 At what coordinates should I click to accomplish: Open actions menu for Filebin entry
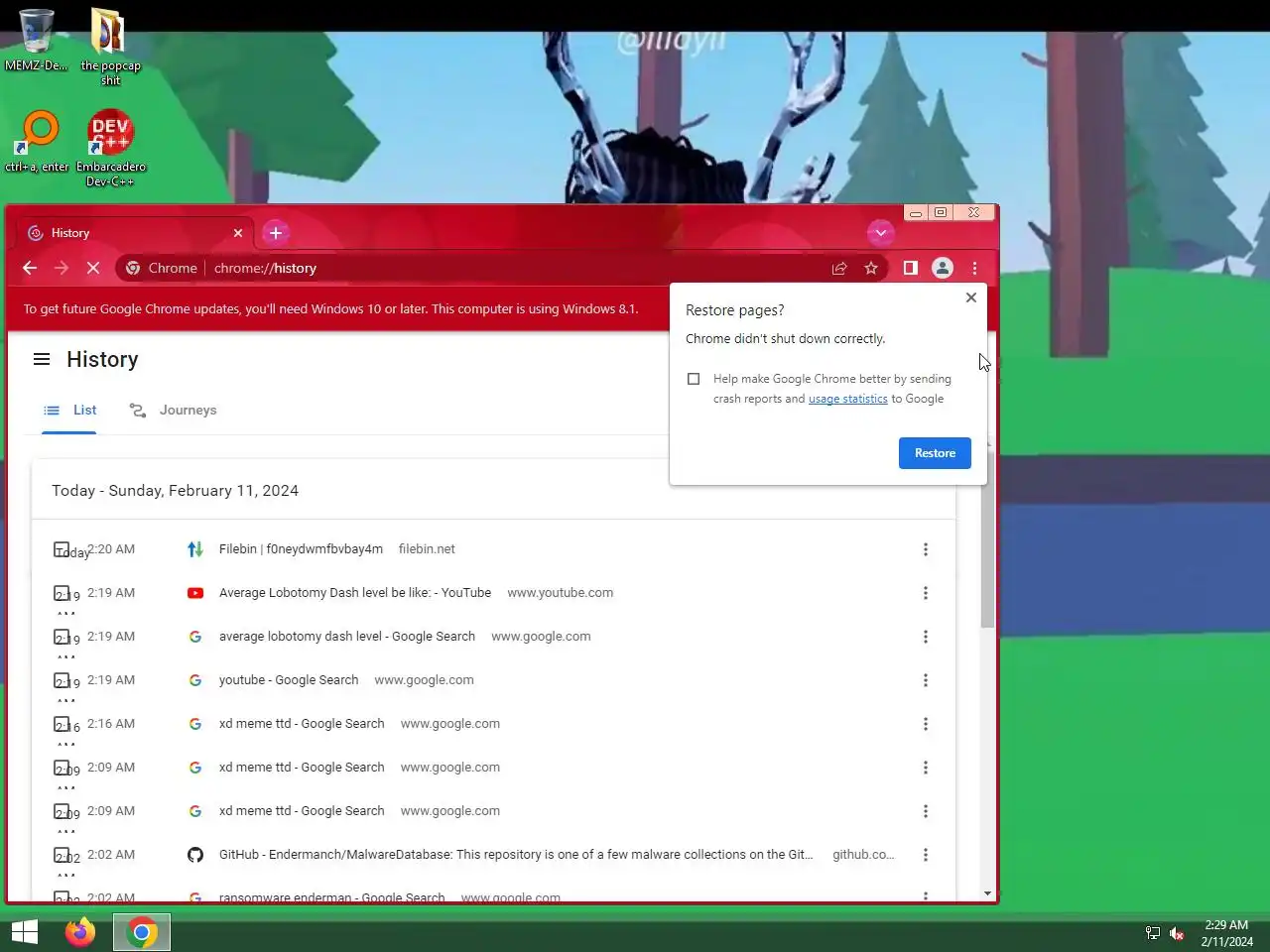[x=926, y=549]
